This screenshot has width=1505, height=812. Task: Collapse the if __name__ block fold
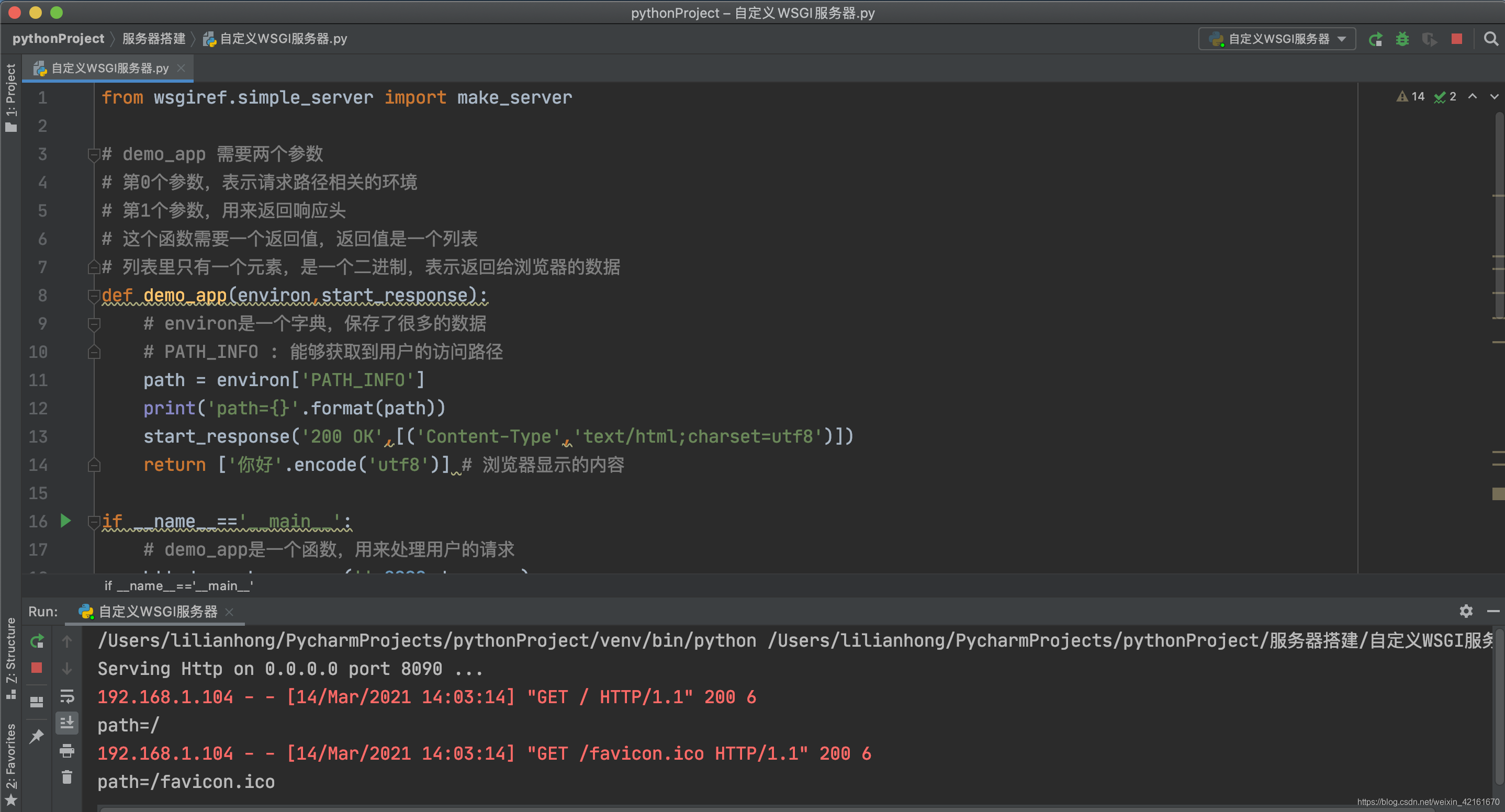[x=94, y=521]
